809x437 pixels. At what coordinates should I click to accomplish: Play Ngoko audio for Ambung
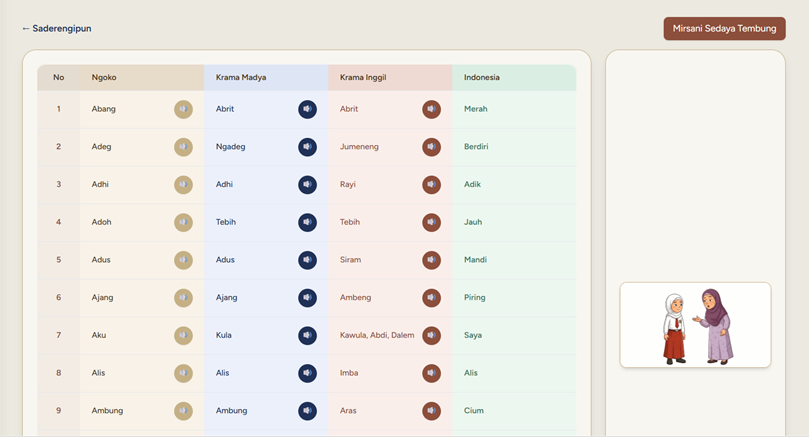click(x=183, y=411)
